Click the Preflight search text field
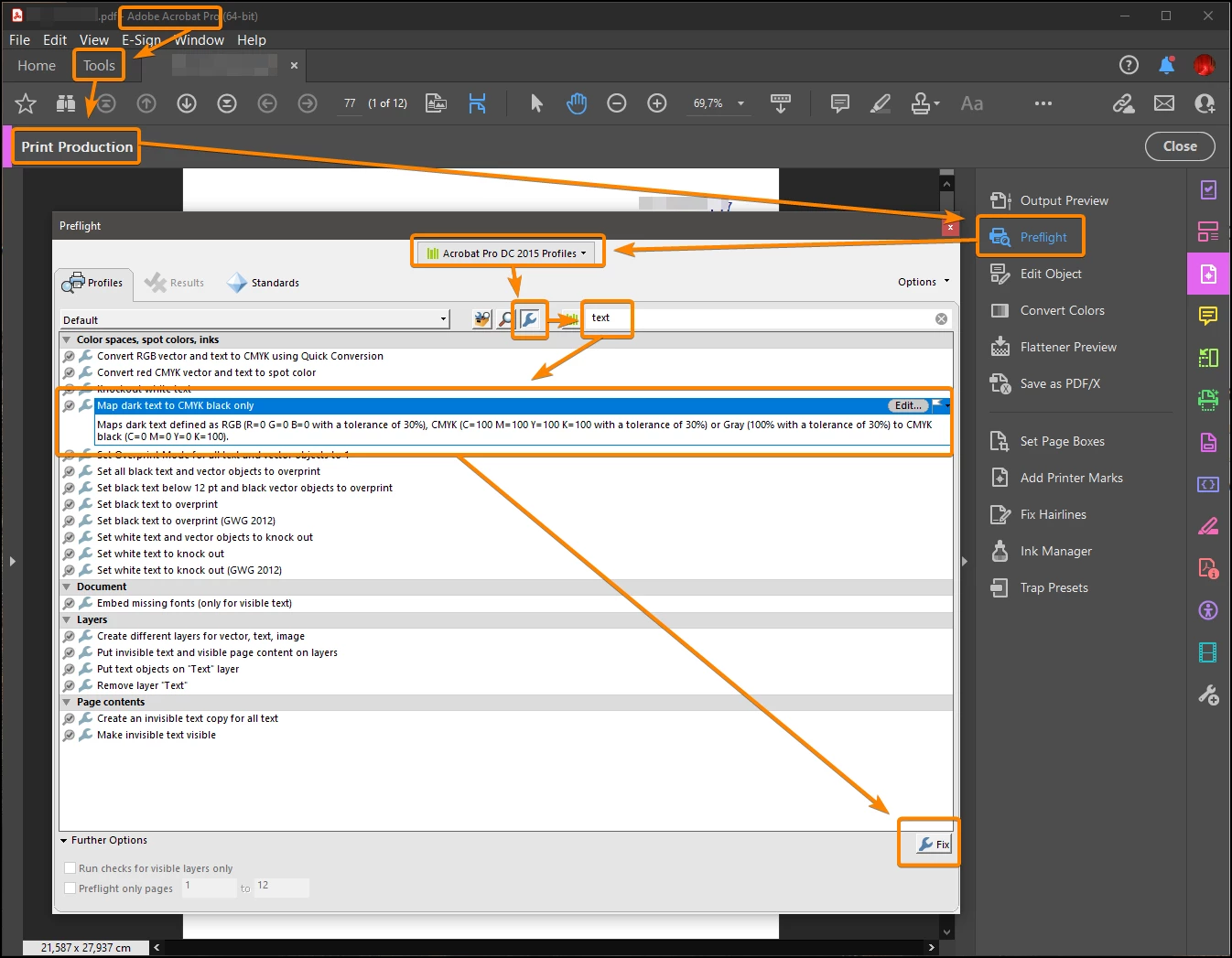This screenshot has width=1232, height=958. pos(760,318)
